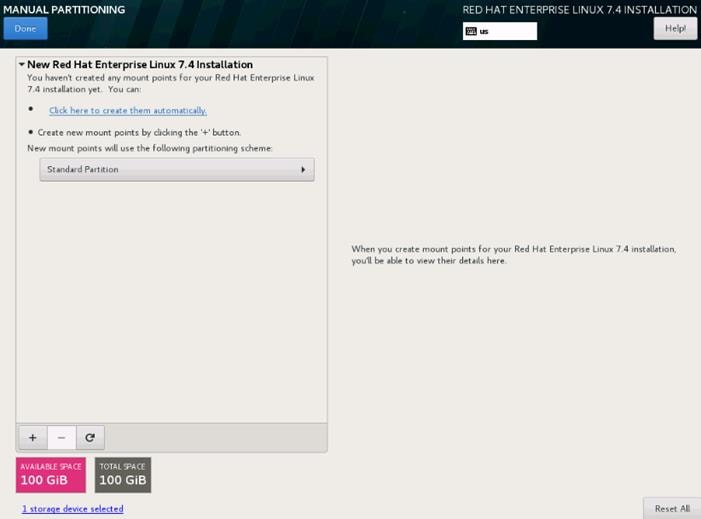Click the 'us' keyboard layout indicator field

click(500, 31)
